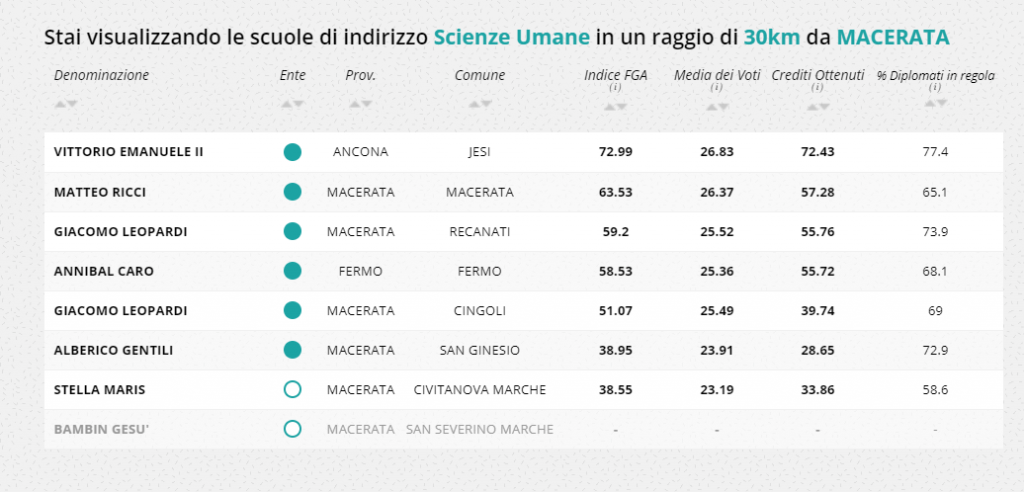Screen dimensions: 1024x492
Task: Click info icon under % Diplomati in regola
Action: pyautogui.click(x=935, y=87)
